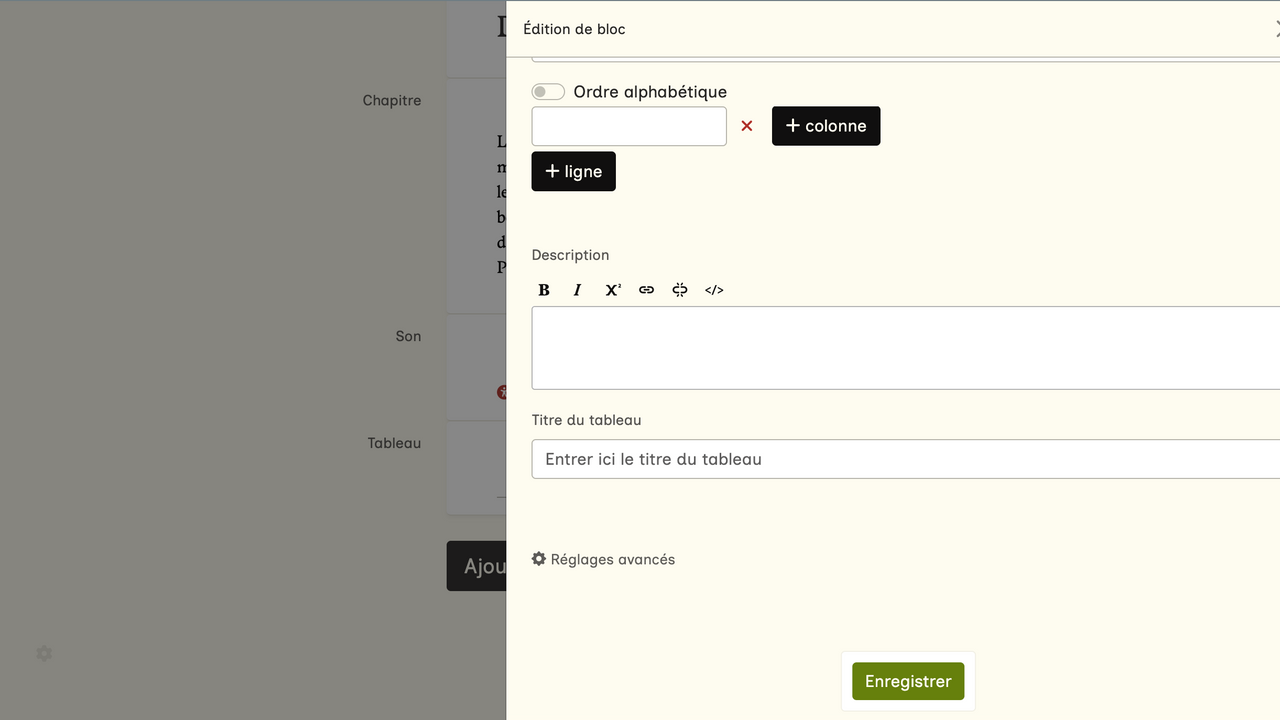The image size is (1280, 720).
Task: Add a column with + colonne
Action: (826, 126)
